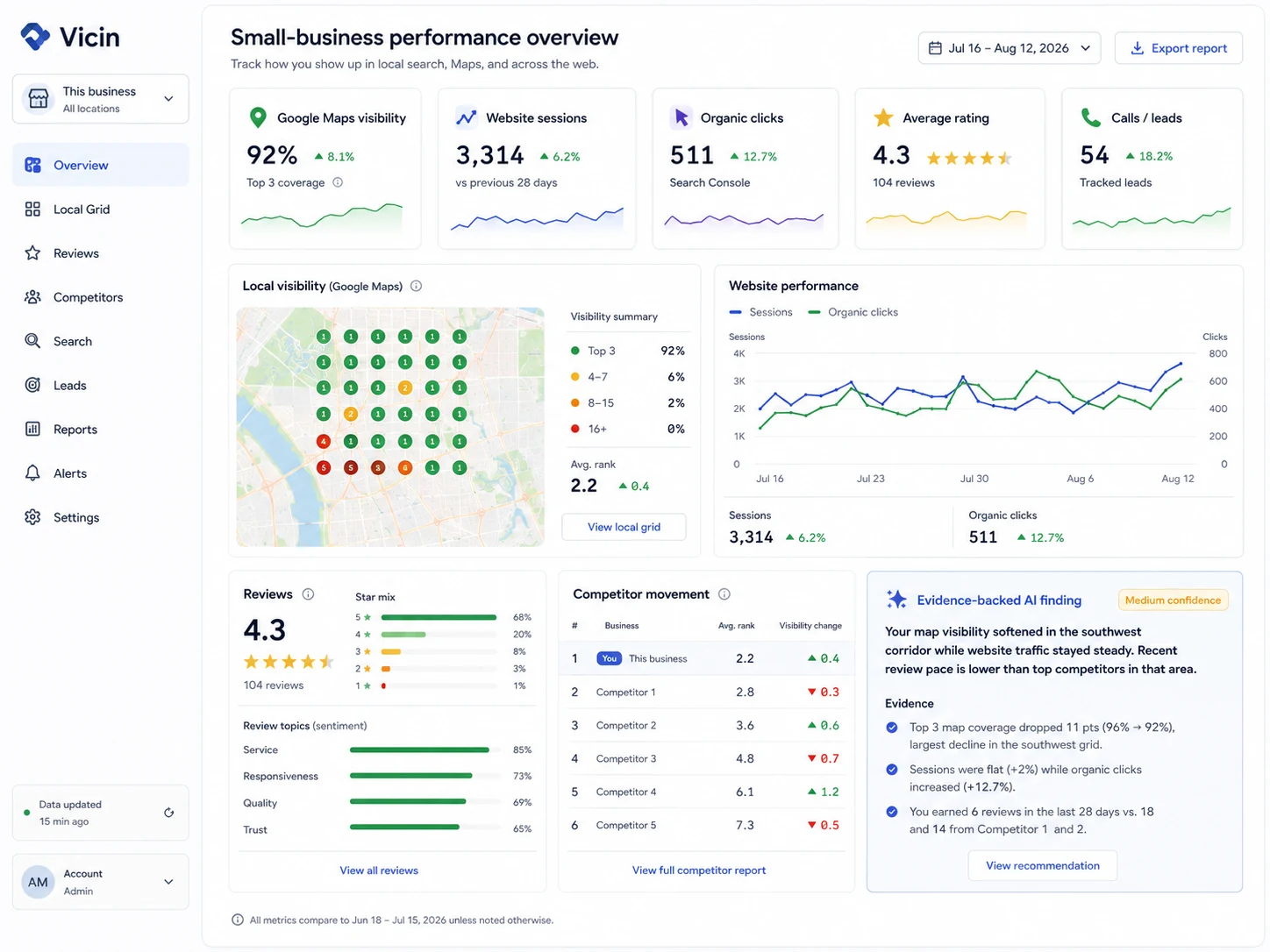Go to Local Grid in sidebar
The height and width of the screenshot is (952, 1270).
point(101,209)
